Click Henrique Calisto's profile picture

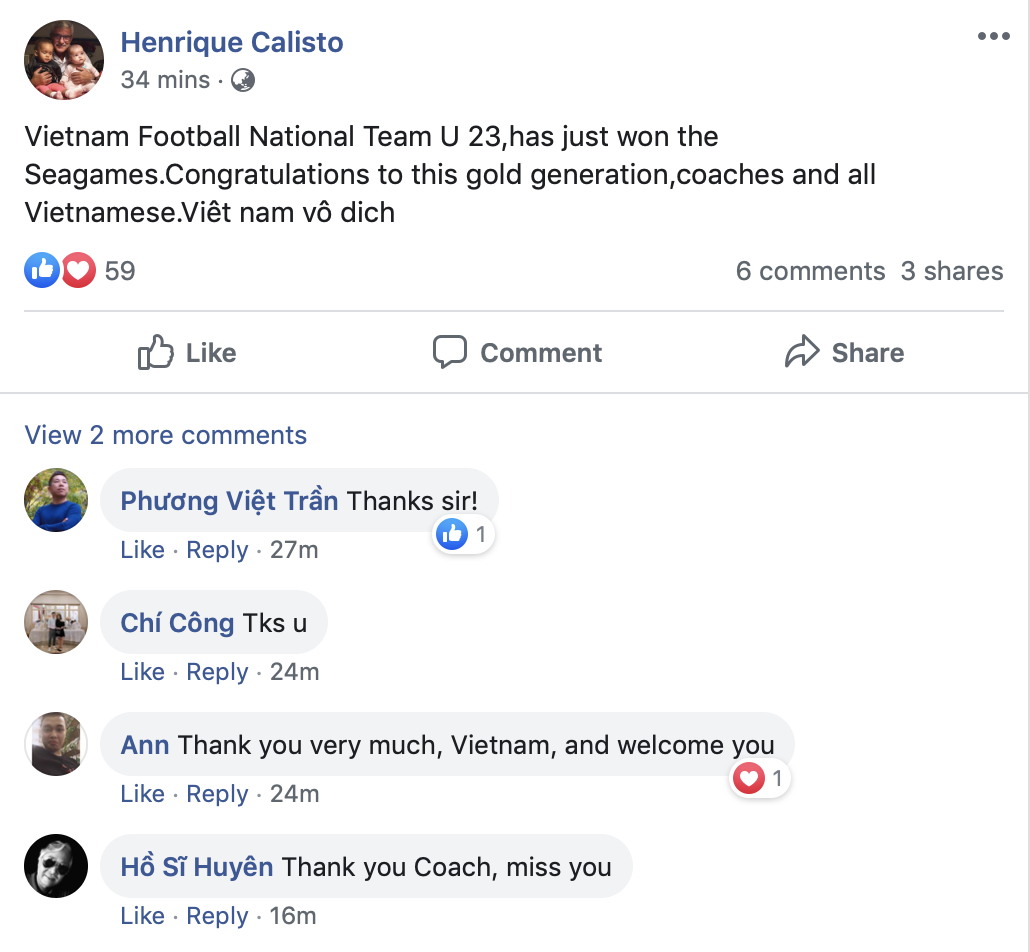64,60
